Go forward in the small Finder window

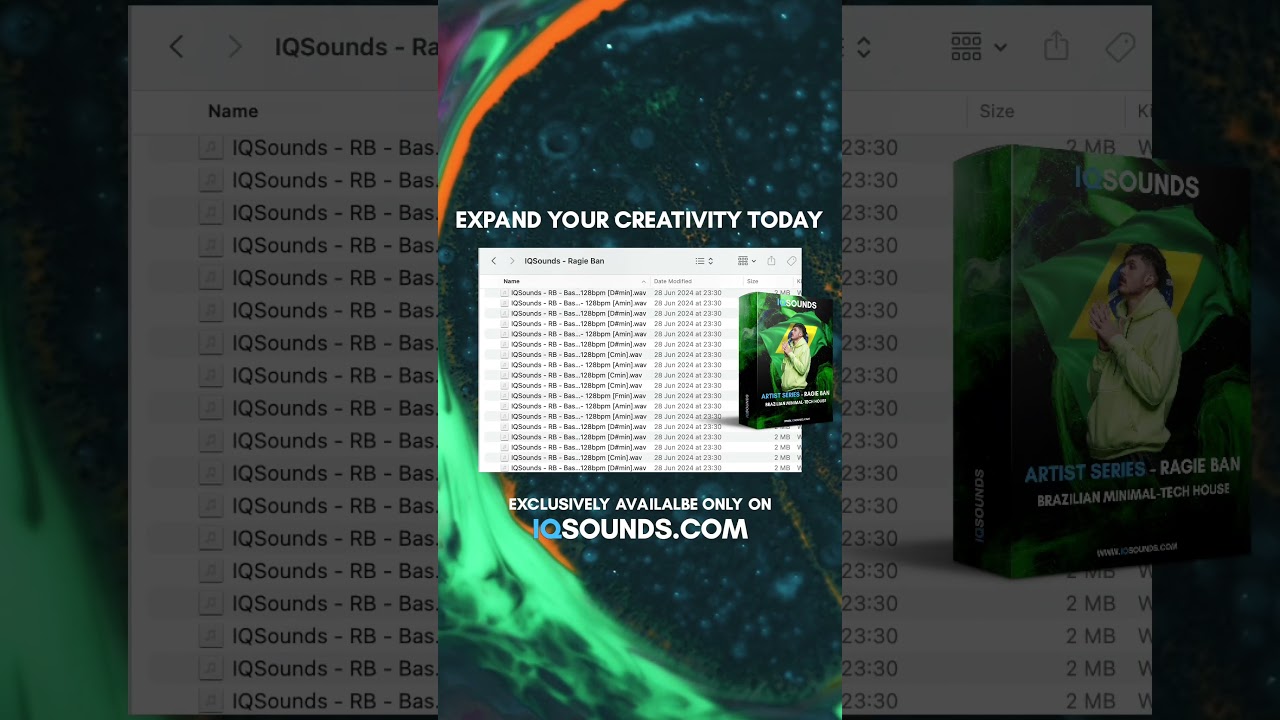(x=512, y=261)
